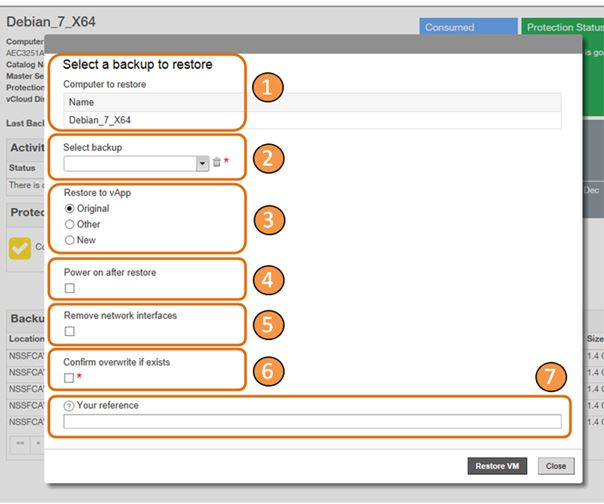Click the Consumed tile in background page
Viewport: 604px width, 504px height.
click(468, 27)
